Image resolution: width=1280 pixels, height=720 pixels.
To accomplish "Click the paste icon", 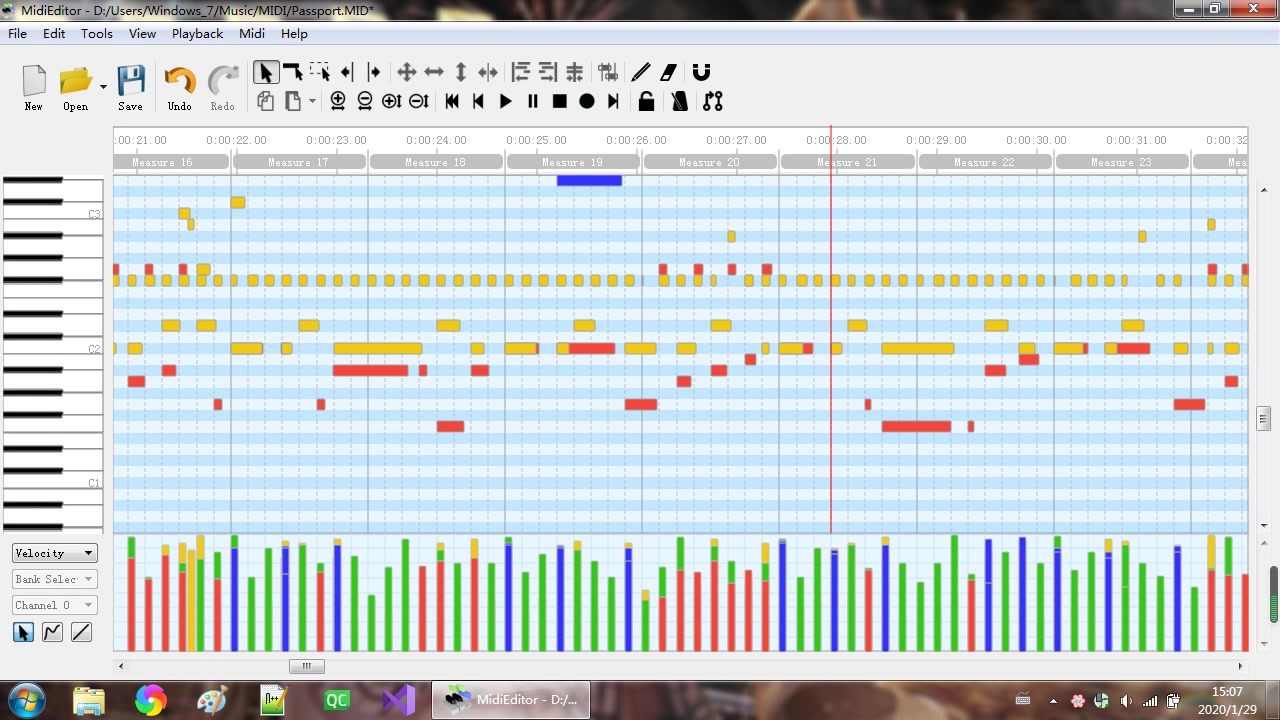I will pos(293,101).
